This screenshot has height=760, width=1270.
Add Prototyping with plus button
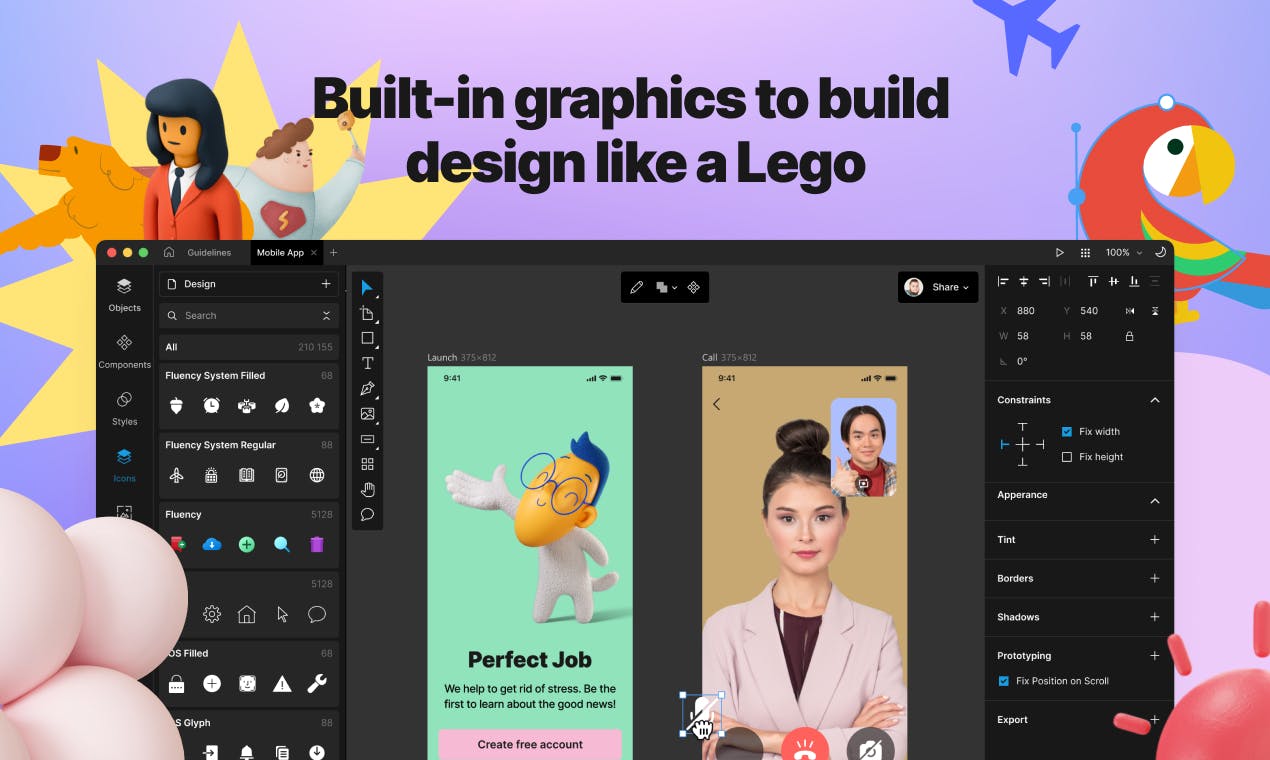(x=1155, y=656)
